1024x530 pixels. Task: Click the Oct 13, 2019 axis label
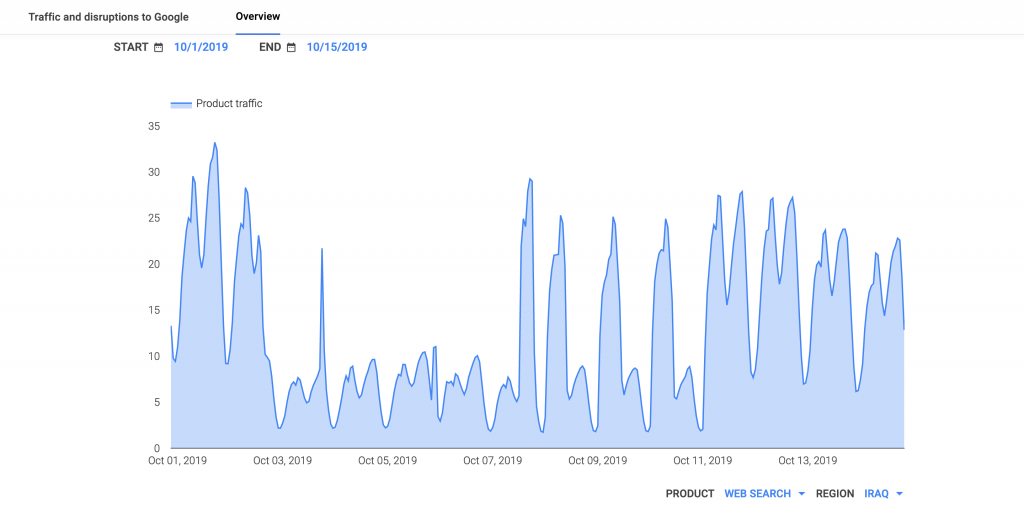point(808,461)
